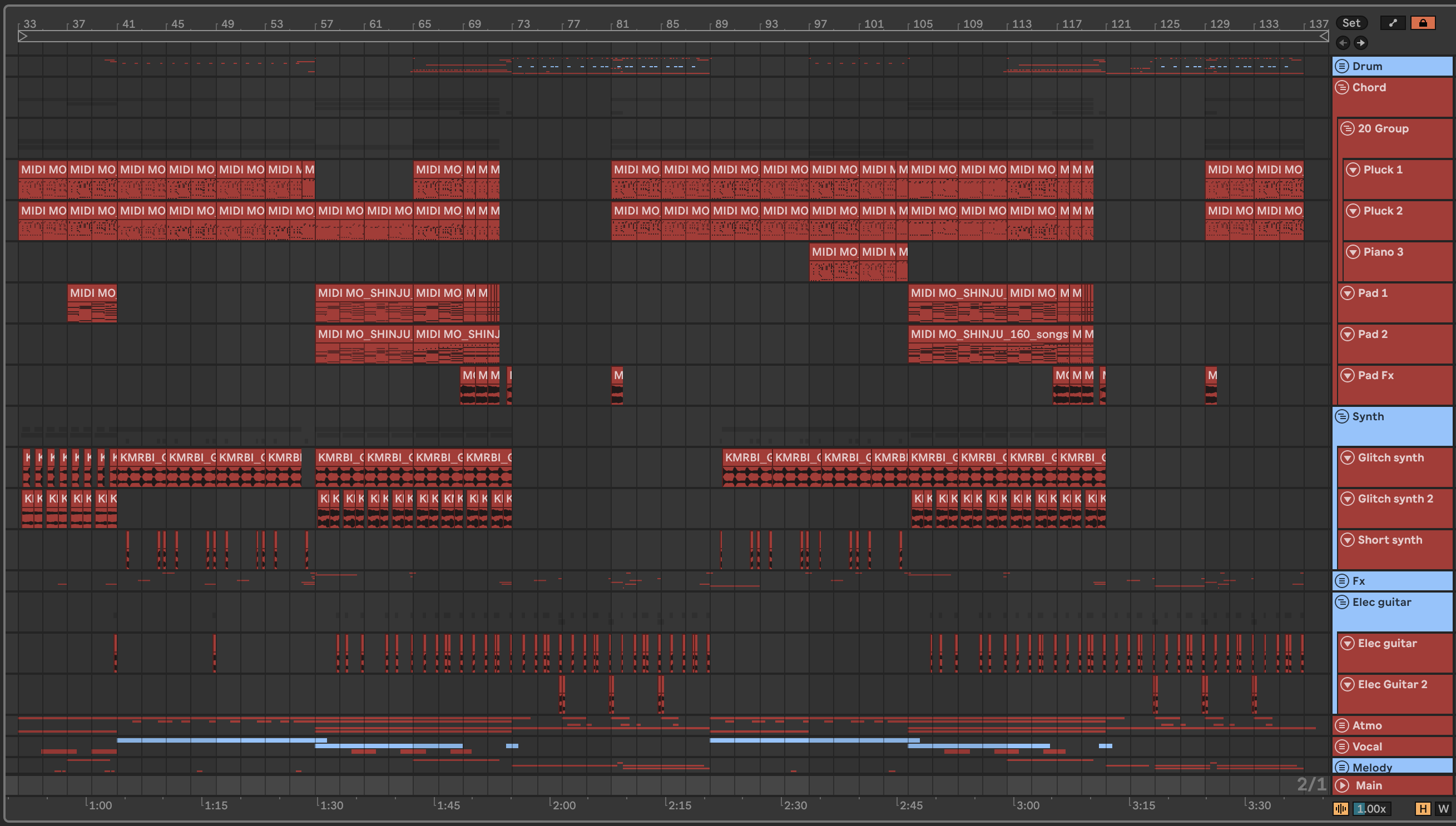Click bar 81 on the beat ruler

(622, 24)
